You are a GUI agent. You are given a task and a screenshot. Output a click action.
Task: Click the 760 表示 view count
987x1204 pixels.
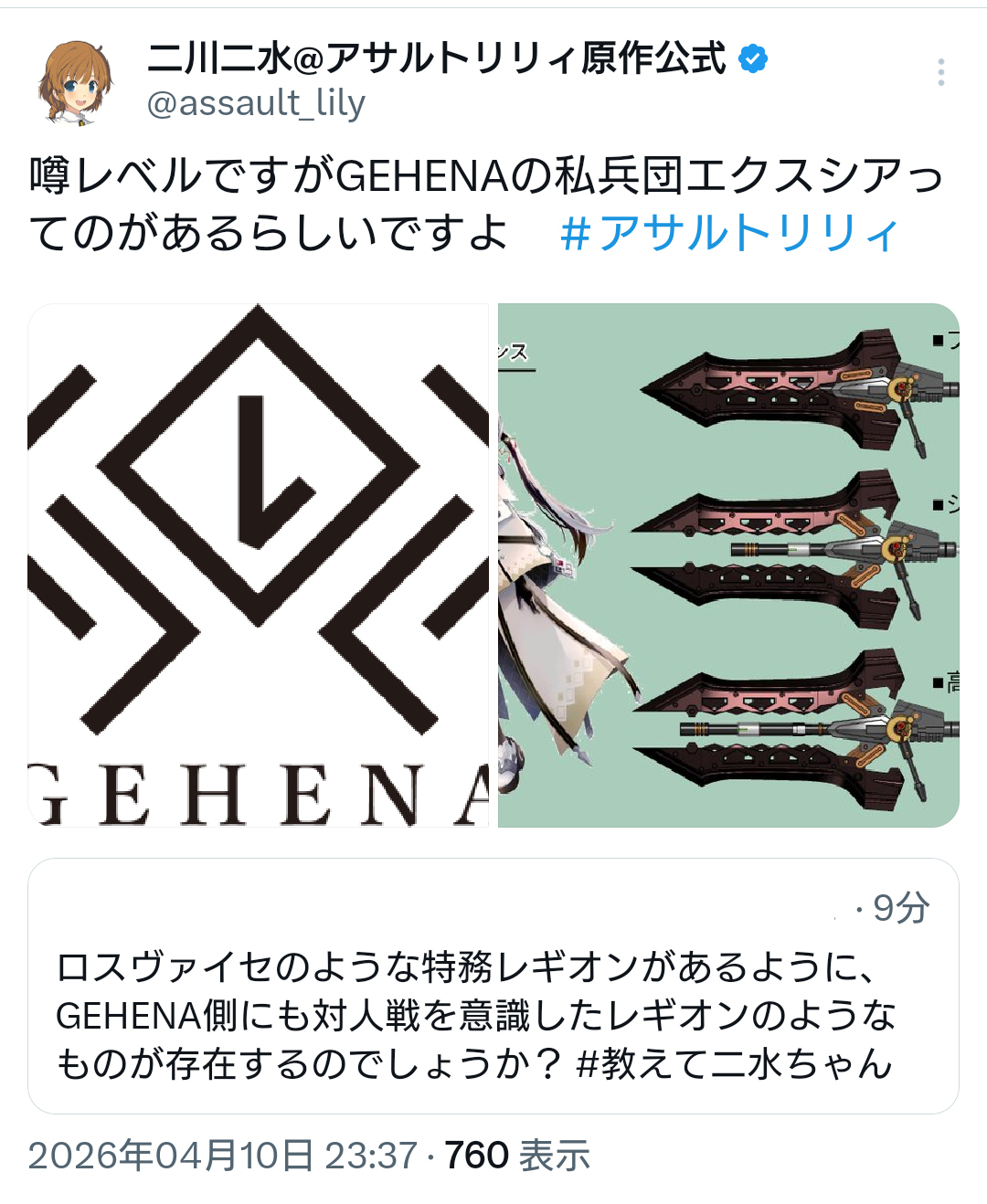coord(517,1156)
